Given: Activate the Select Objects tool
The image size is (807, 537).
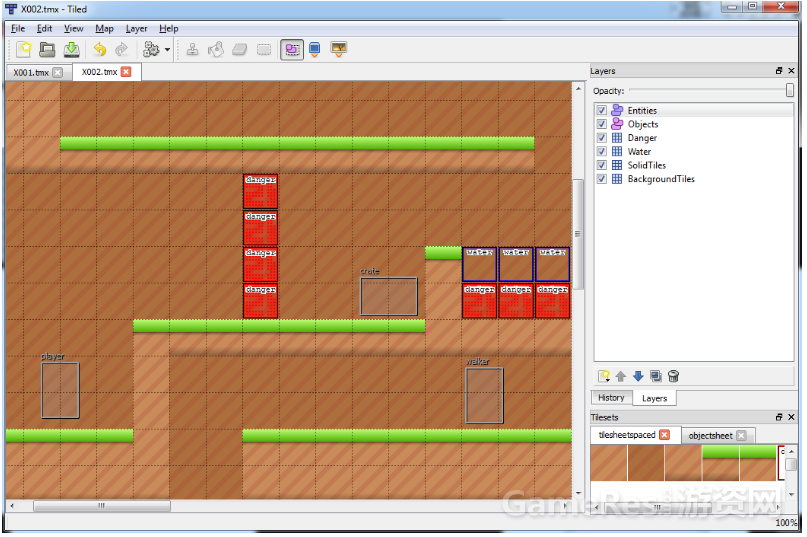Looking at the screenshot, I should (x=292, y=49).
